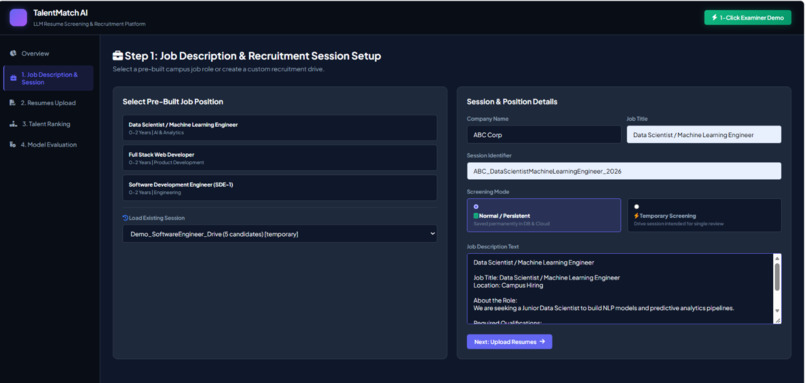The width and height of the screenshot is (806, 383).
Task: Click the textarea resize handle corner
Action: pyautogui.click(x=777, y=320)
